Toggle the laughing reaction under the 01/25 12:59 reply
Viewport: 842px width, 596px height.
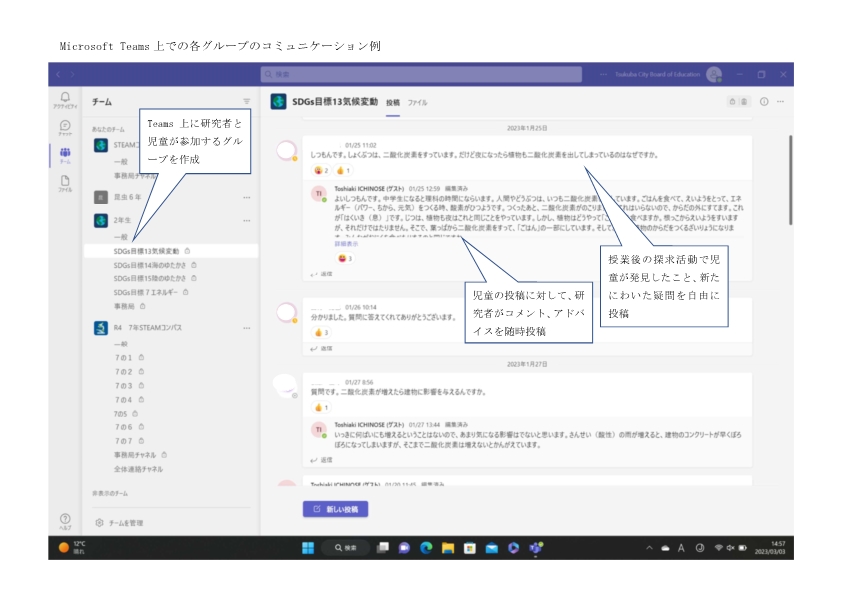pyautogui.click(x=345, y=258)
